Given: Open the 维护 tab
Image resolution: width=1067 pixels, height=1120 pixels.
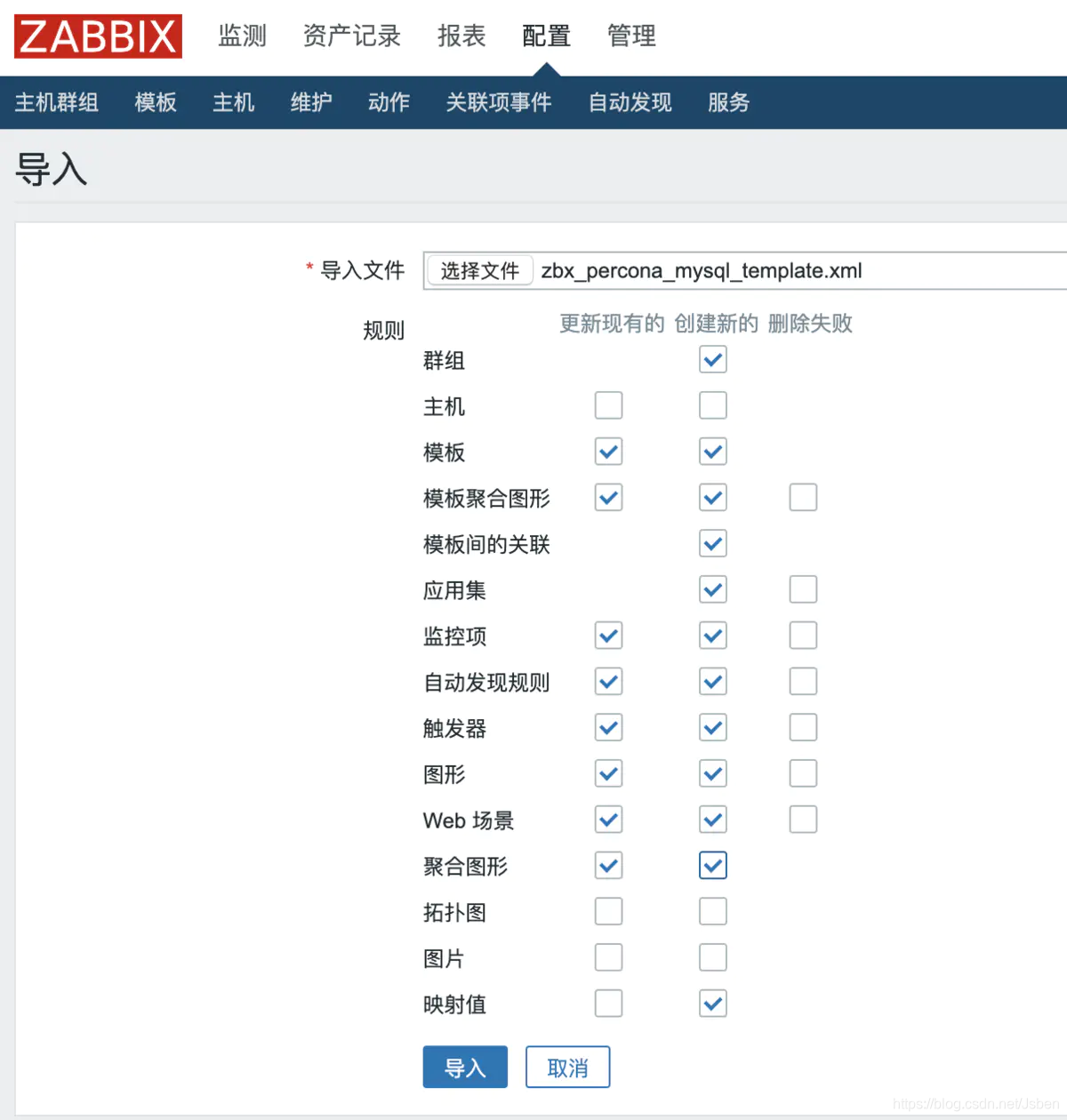Looking at the screenshot, I should point(310,102).
